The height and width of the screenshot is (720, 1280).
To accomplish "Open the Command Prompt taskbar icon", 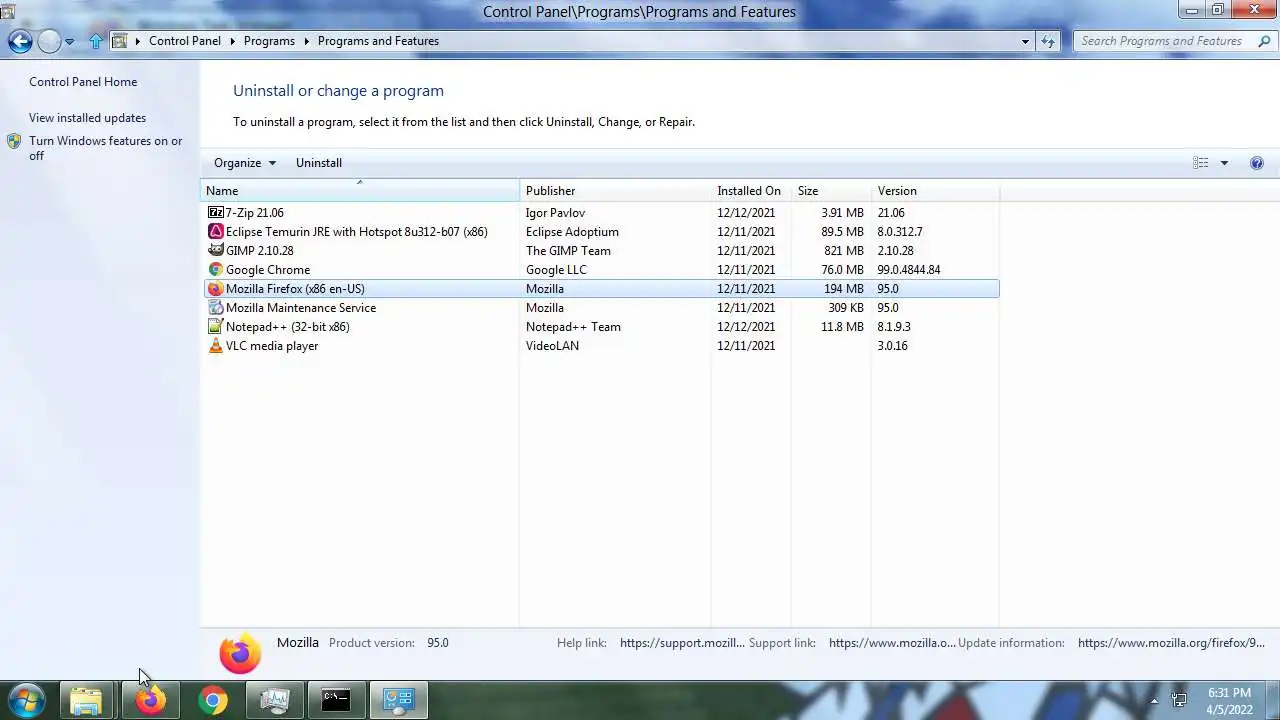I will (336, 700).
